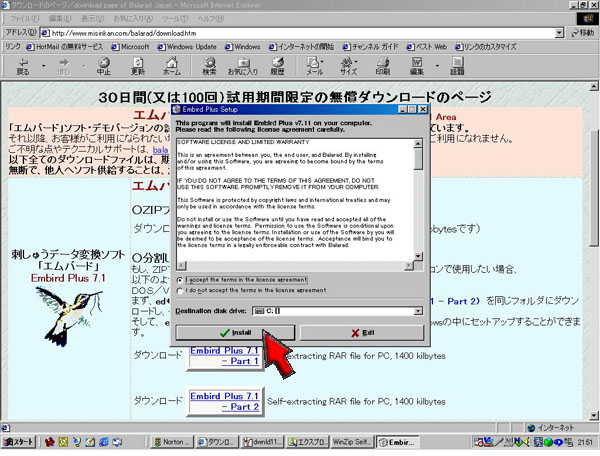Click the Embird Plus Setup title bar icon

point(176,109)
